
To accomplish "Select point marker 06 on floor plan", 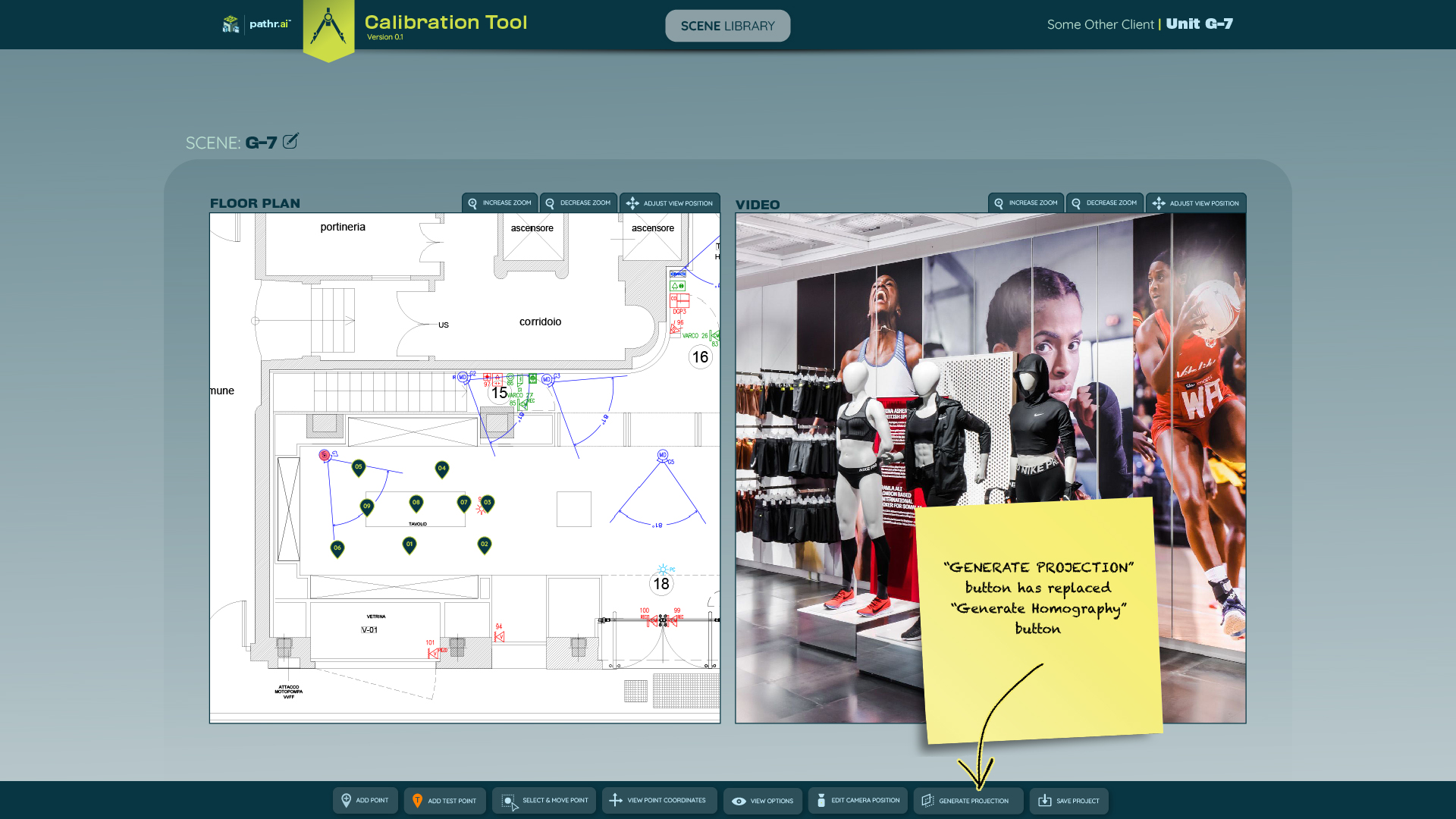I will point(337,548).
